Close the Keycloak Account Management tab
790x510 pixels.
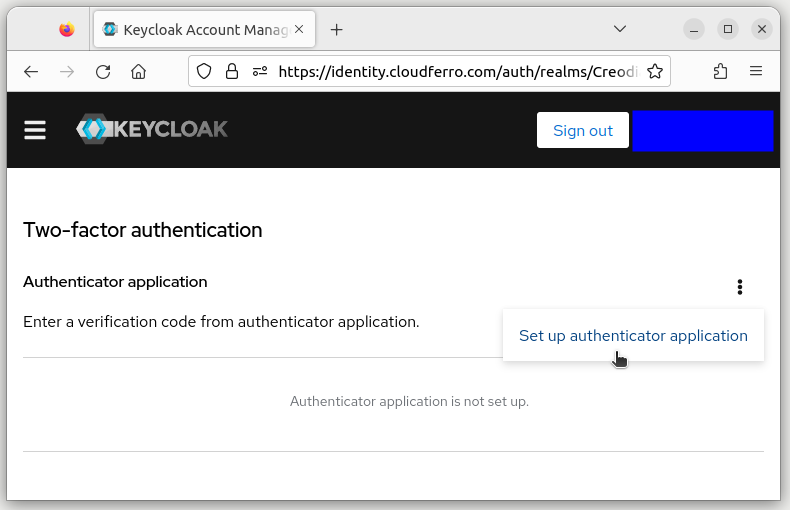[x=299, y=29]
